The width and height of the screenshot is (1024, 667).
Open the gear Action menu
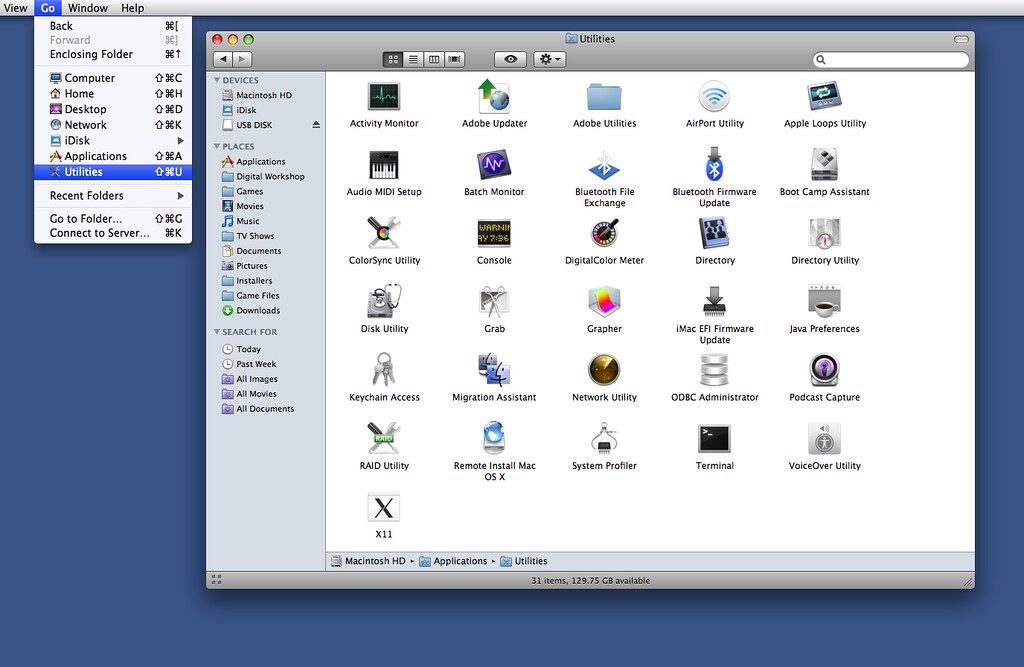tap(548, 59)
